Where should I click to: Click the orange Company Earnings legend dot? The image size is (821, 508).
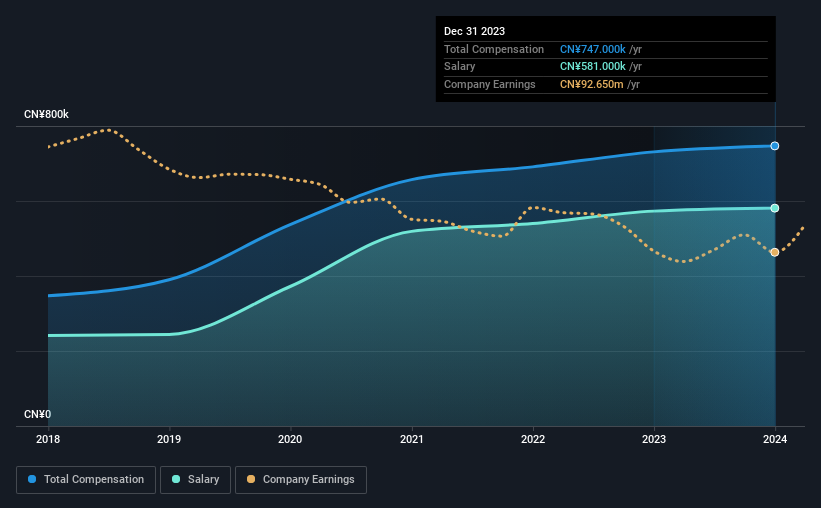click(x=251, y=479)
